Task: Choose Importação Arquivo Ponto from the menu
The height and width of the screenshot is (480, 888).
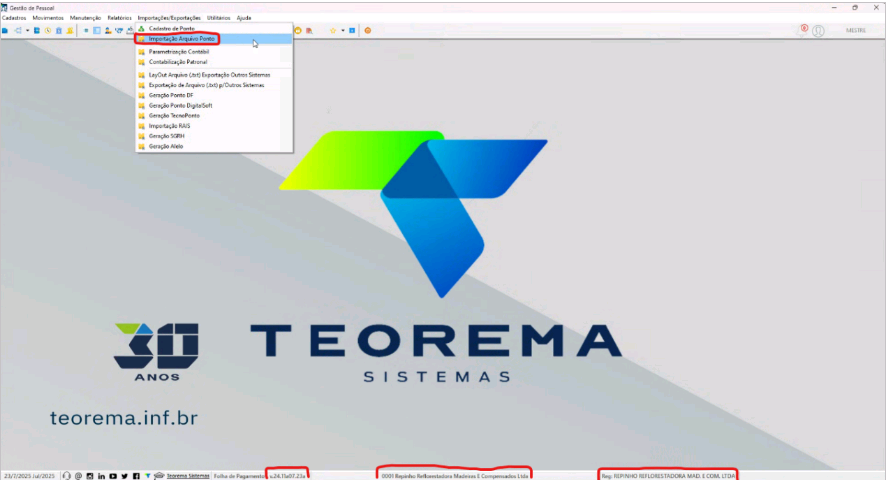Action: click(x=214, y=39)
